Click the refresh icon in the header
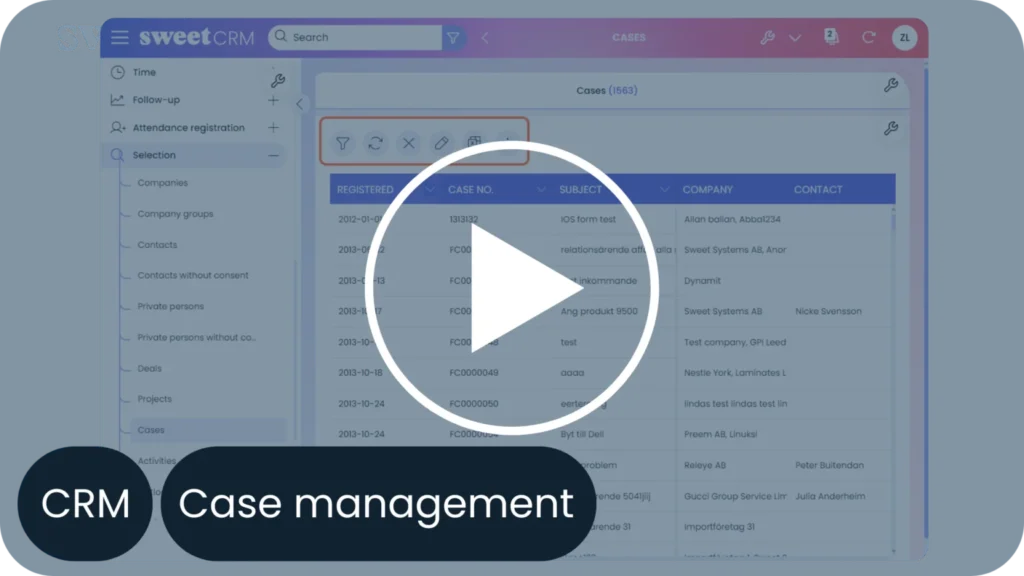Viewport: 1024px width, 576px height. [x=868, y=37]
